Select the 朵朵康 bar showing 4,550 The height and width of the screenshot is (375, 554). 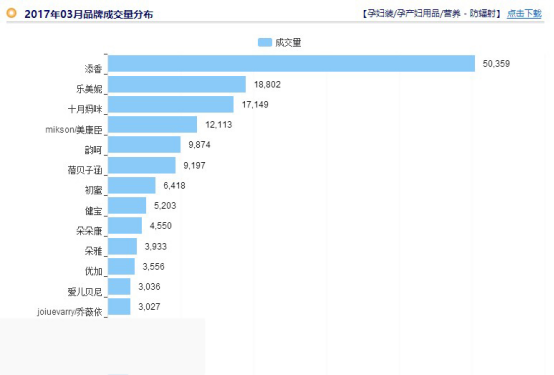click(125, 226)
